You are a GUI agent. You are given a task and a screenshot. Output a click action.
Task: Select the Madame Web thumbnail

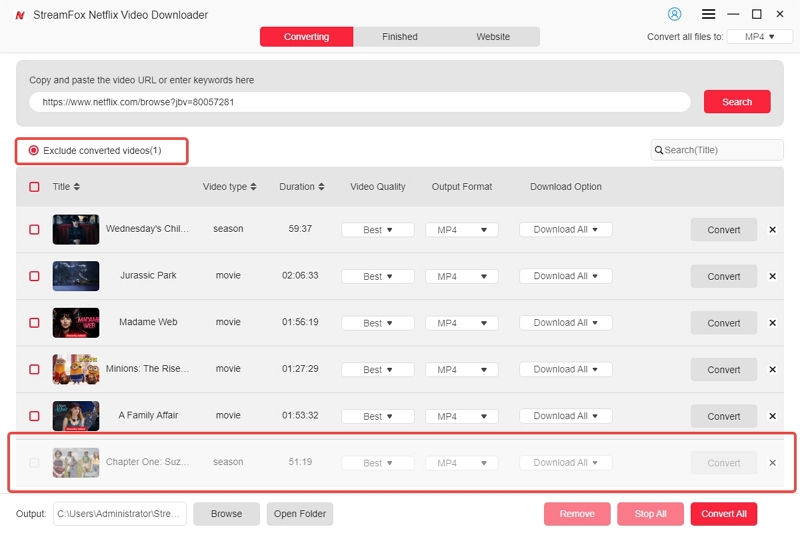(76, 323)
